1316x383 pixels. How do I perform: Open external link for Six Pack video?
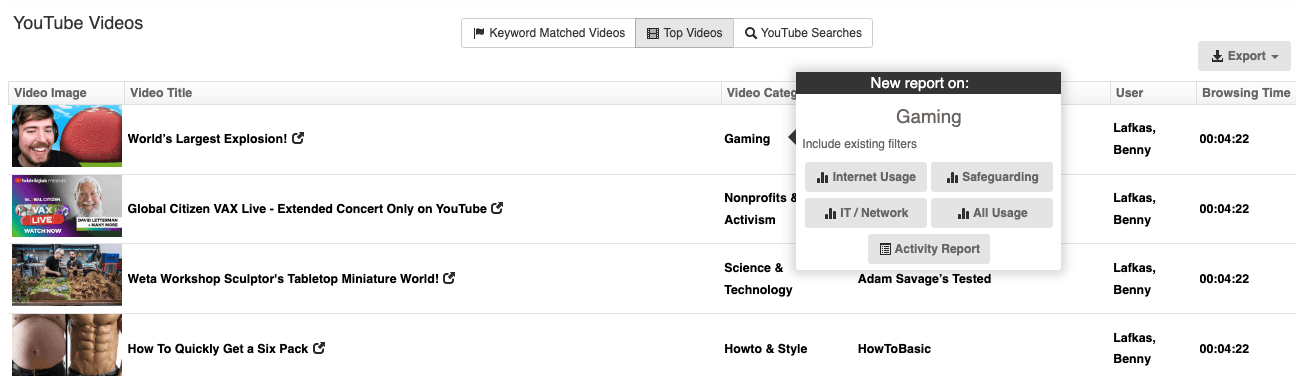pyautogui.click(x=319, y=348)
